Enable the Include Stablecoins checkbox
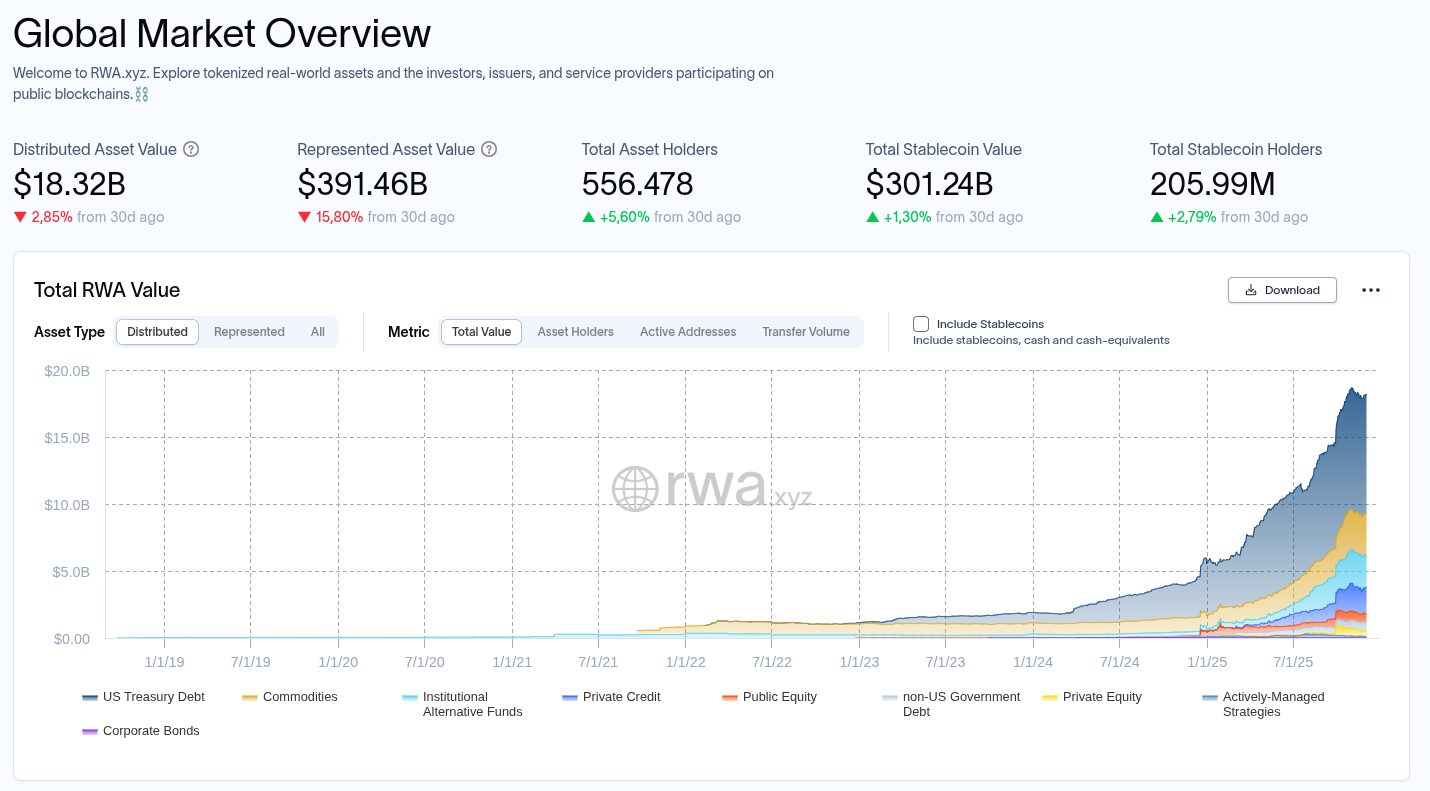 tap(921, 324)
